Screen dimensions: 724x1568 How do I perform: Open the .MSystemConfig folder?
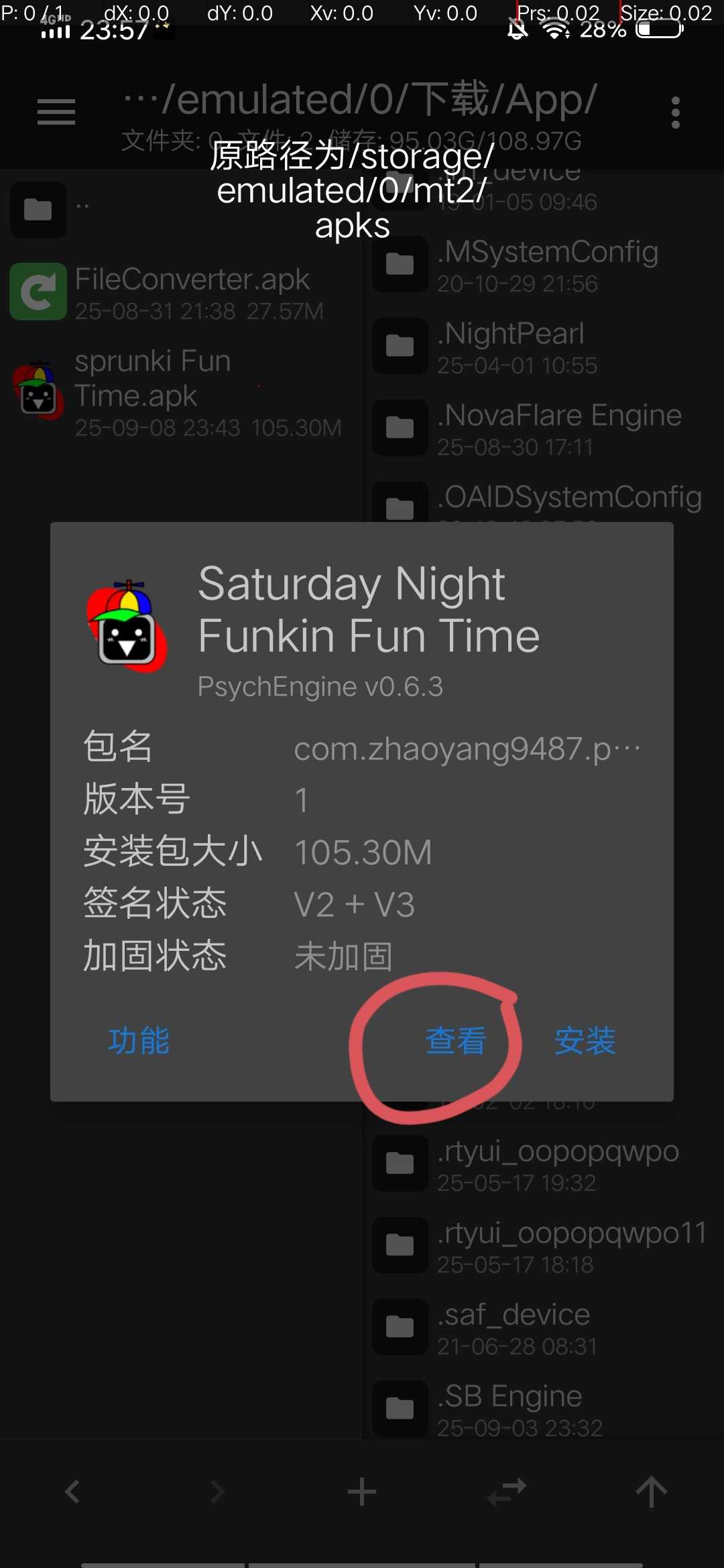pyautogui.click(x=543, y=264)
